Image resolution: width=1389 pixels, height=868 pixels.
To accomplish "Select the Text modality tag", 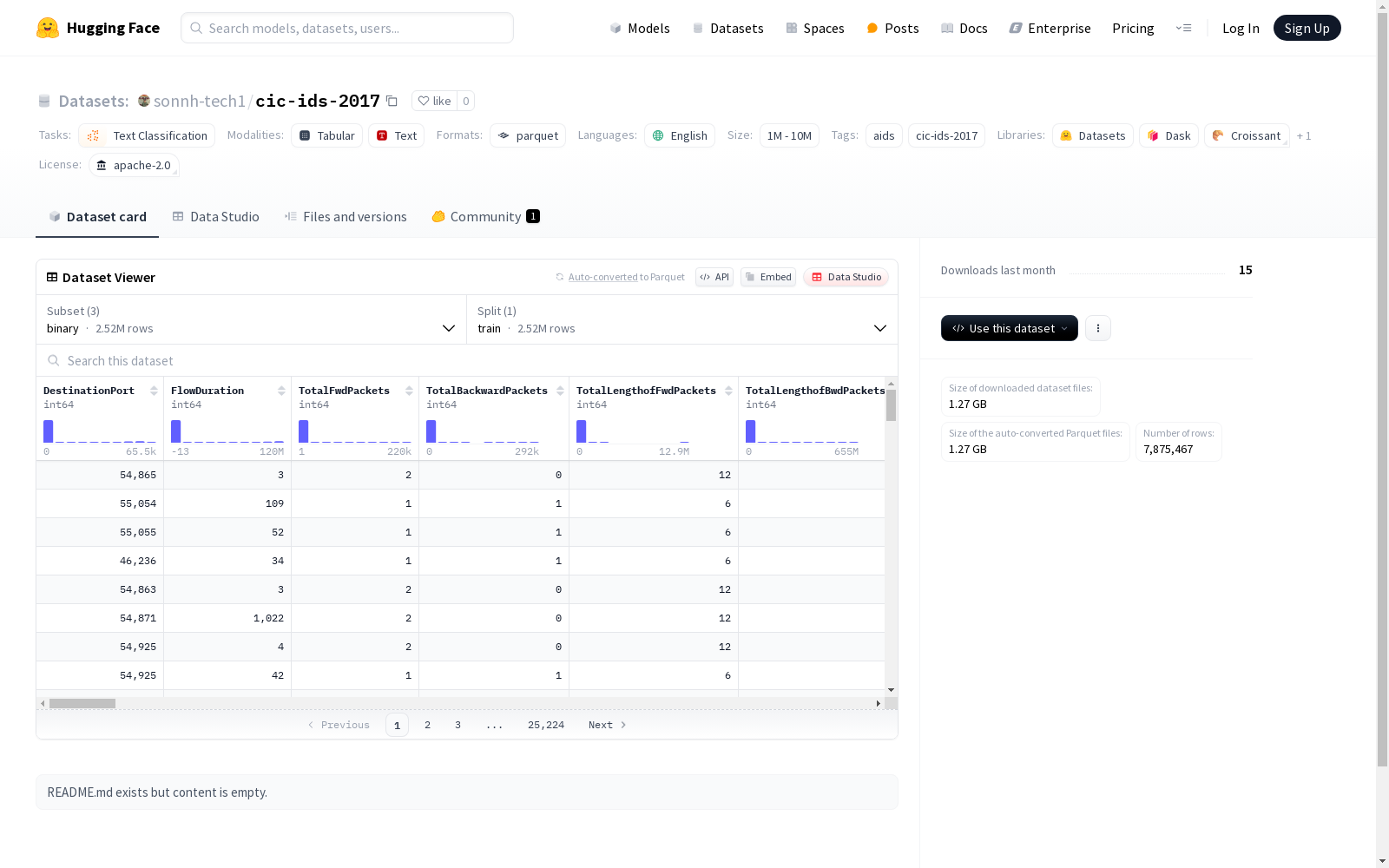I will tap(396, 135).
